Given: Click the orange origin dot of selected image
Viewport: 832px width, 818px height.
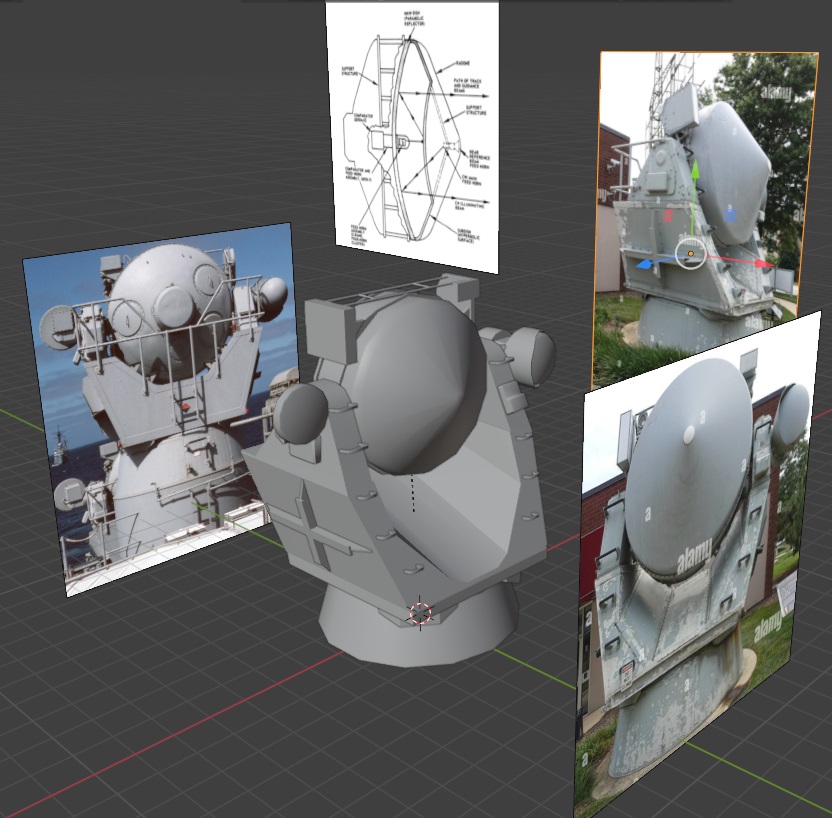Looking at the screenshot, I should (x=691, y=254).
